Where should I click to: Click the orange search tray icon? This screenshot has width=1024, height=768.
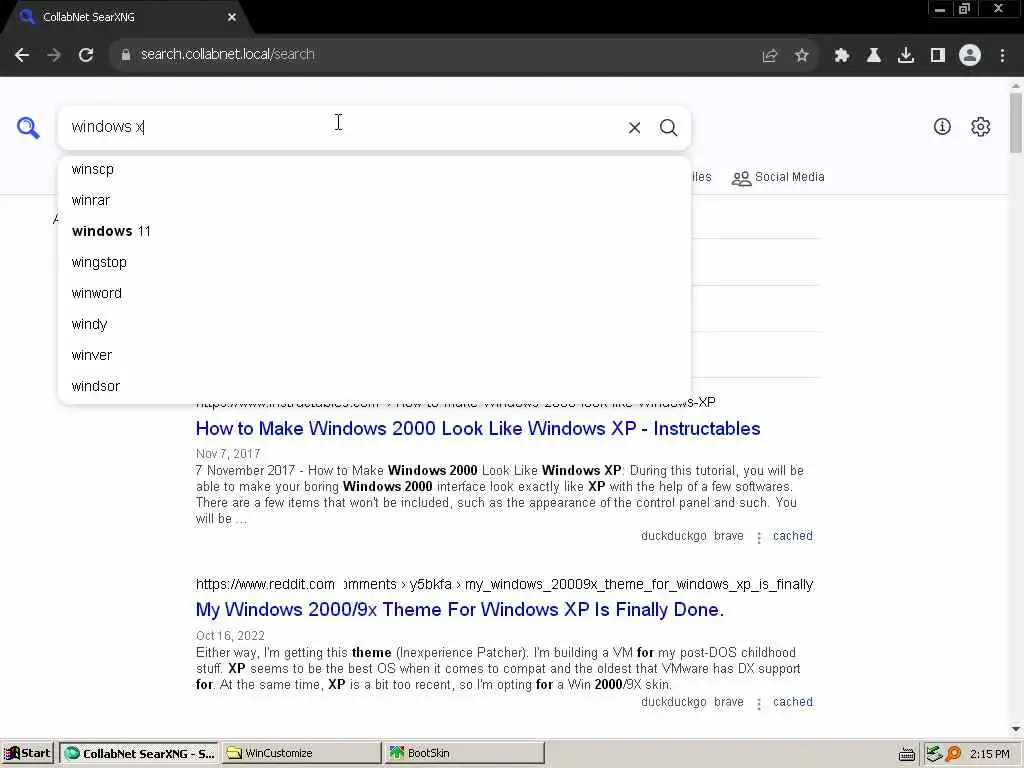953,754
